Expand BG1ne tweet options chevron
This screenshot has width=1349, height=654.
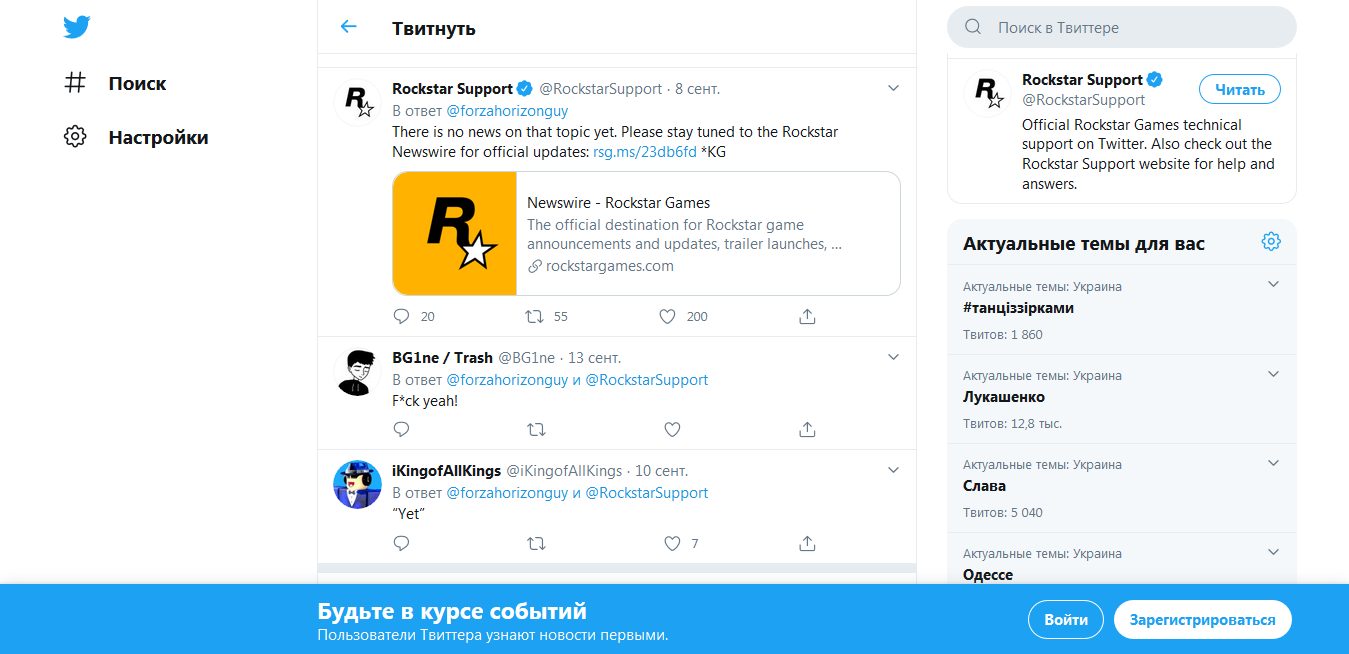point(894,357)
